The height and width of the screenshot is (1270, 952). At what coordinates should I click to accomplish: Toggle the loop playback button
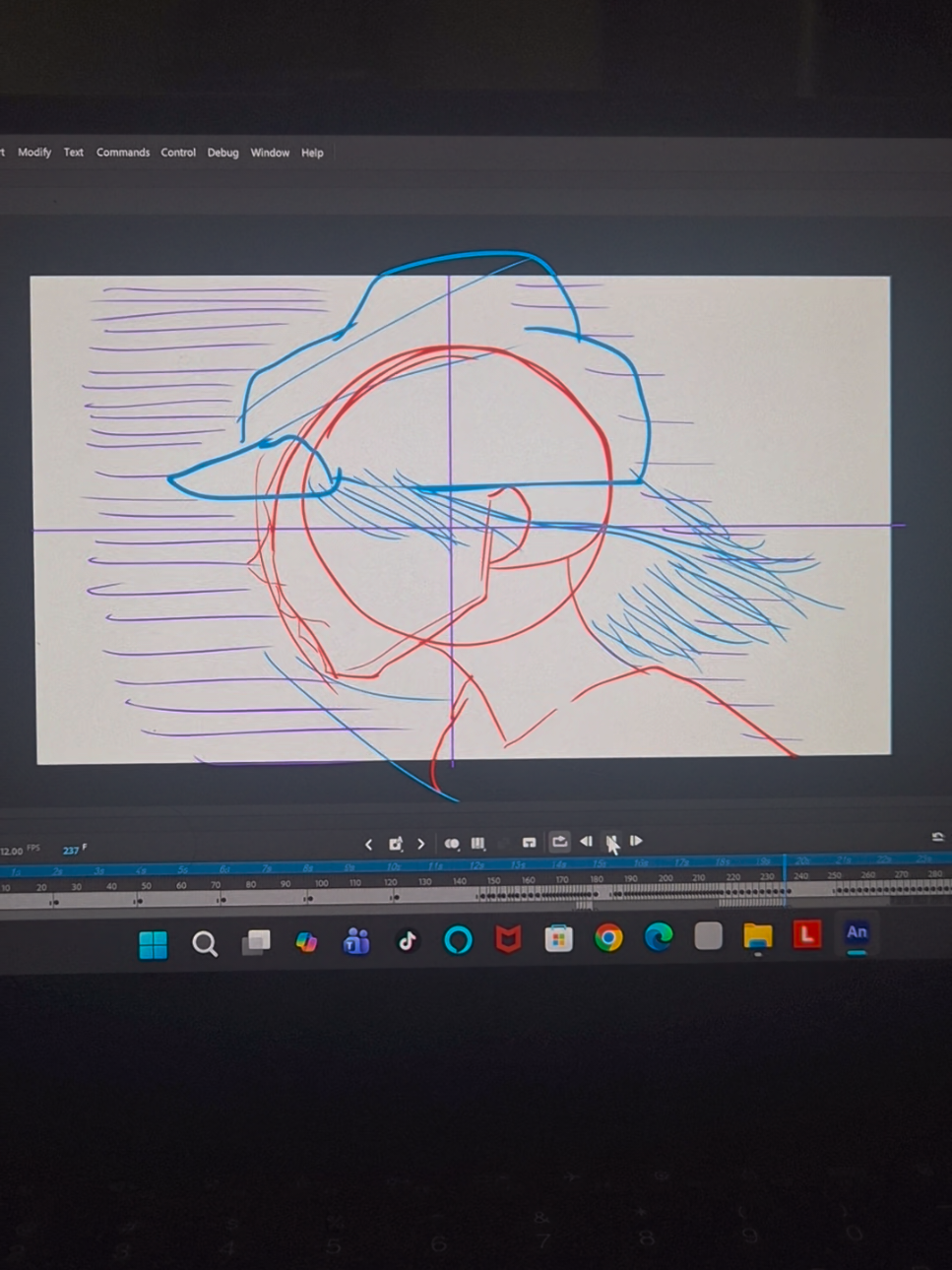559,841
